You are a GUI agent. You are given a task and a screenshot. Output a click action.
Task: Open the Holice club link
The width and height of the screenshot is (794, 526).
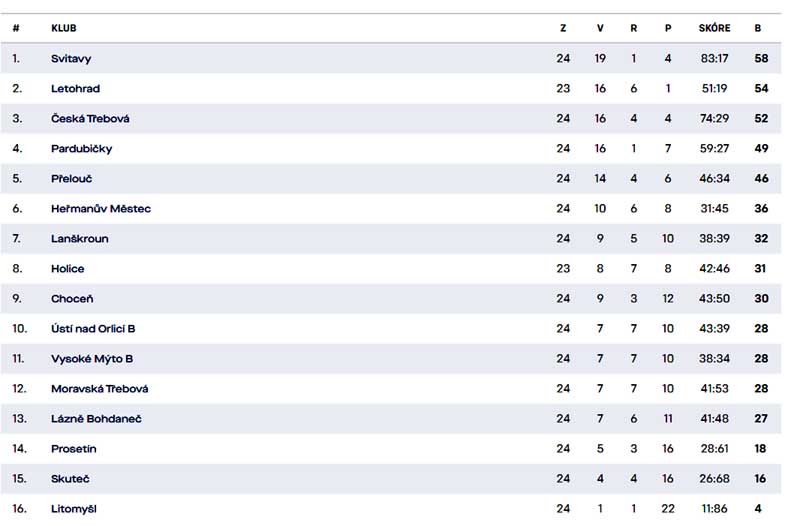(67, 269)
